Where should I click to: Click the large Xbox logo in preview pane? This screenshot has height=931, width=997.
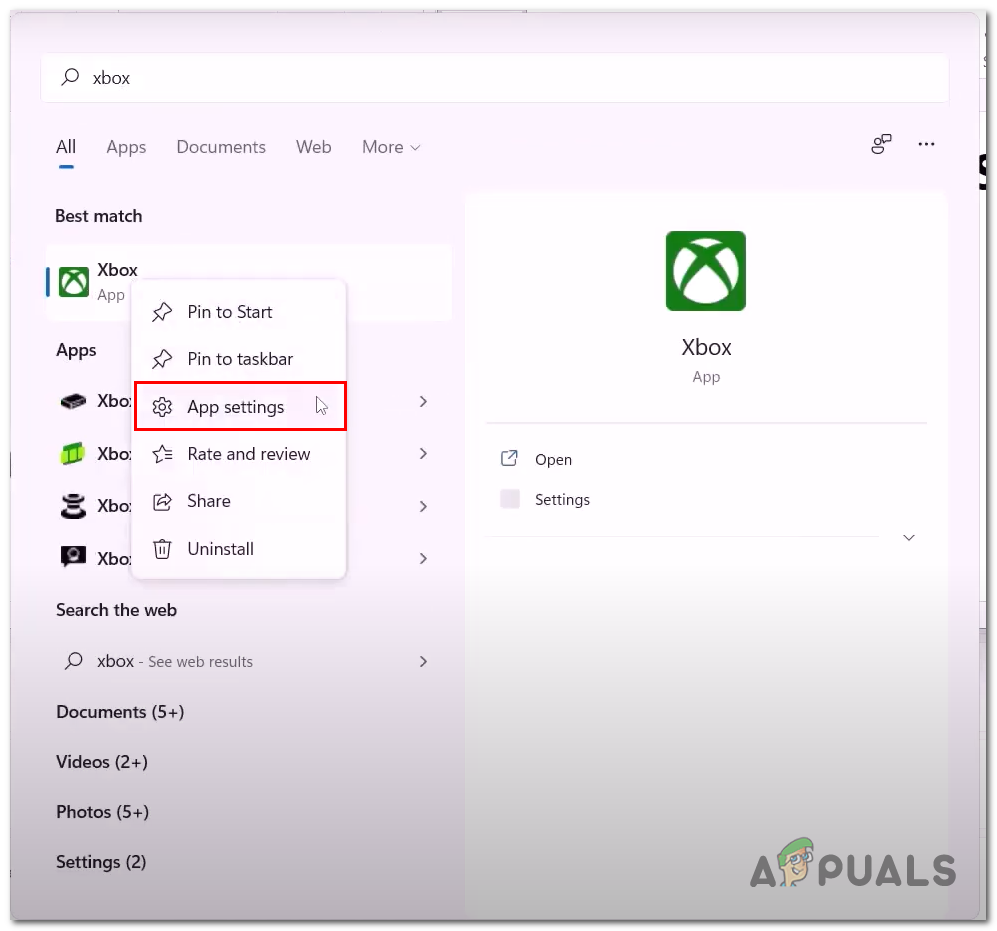coord(705,271)
